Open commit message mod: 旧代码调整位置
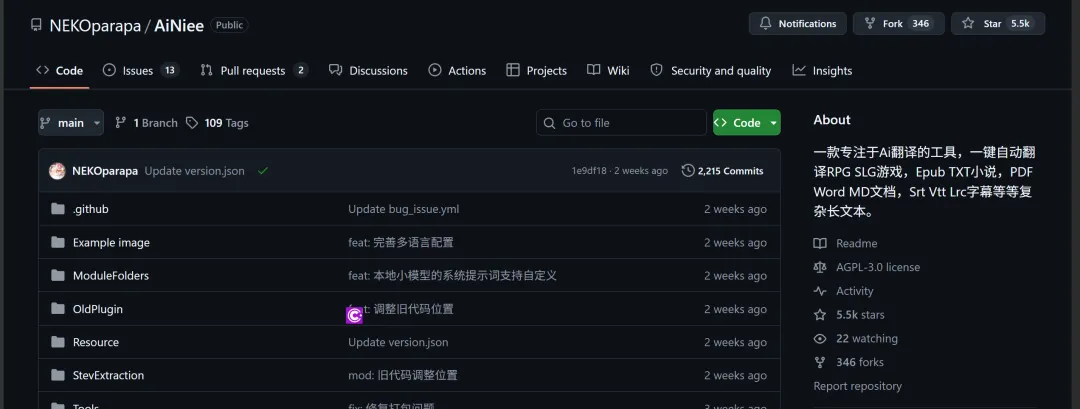 (x=403, y=375)
